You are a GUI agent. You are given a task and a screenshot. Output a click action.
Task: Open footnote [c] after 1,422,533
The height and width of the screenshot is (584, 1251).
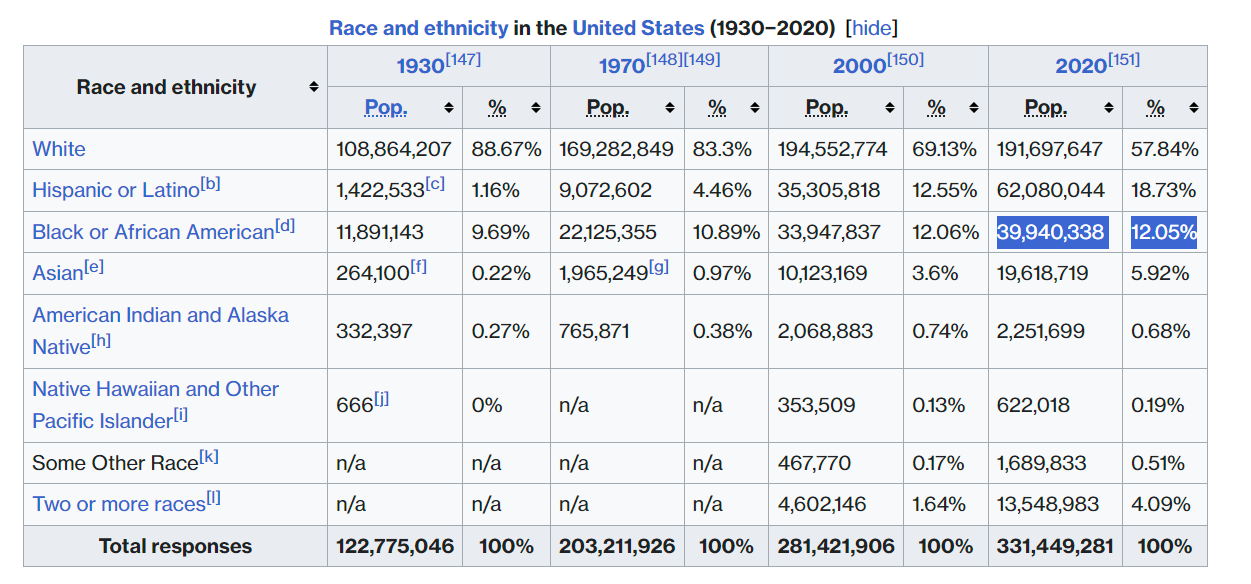point(435,184)
